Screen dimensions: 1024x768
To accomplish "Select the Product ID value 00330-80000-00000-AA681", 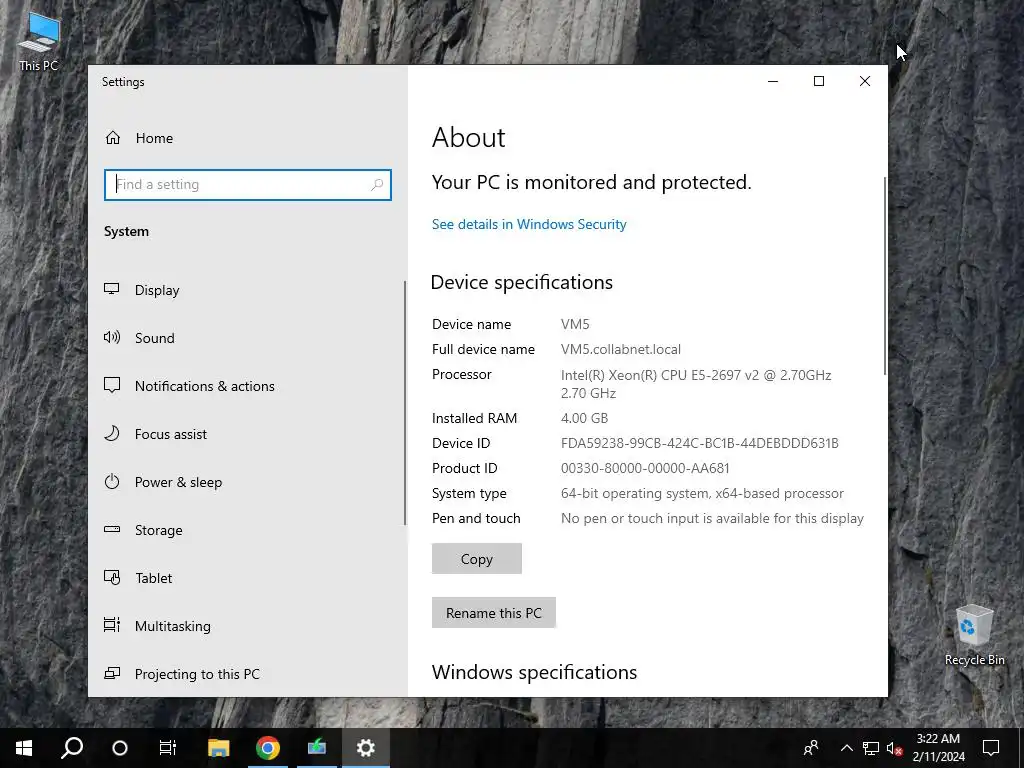I will 645,468.
